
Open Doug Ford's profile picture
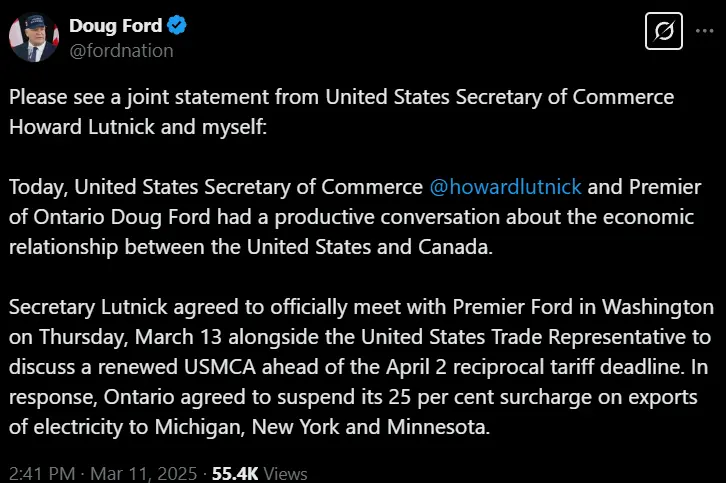coord(33,38)
